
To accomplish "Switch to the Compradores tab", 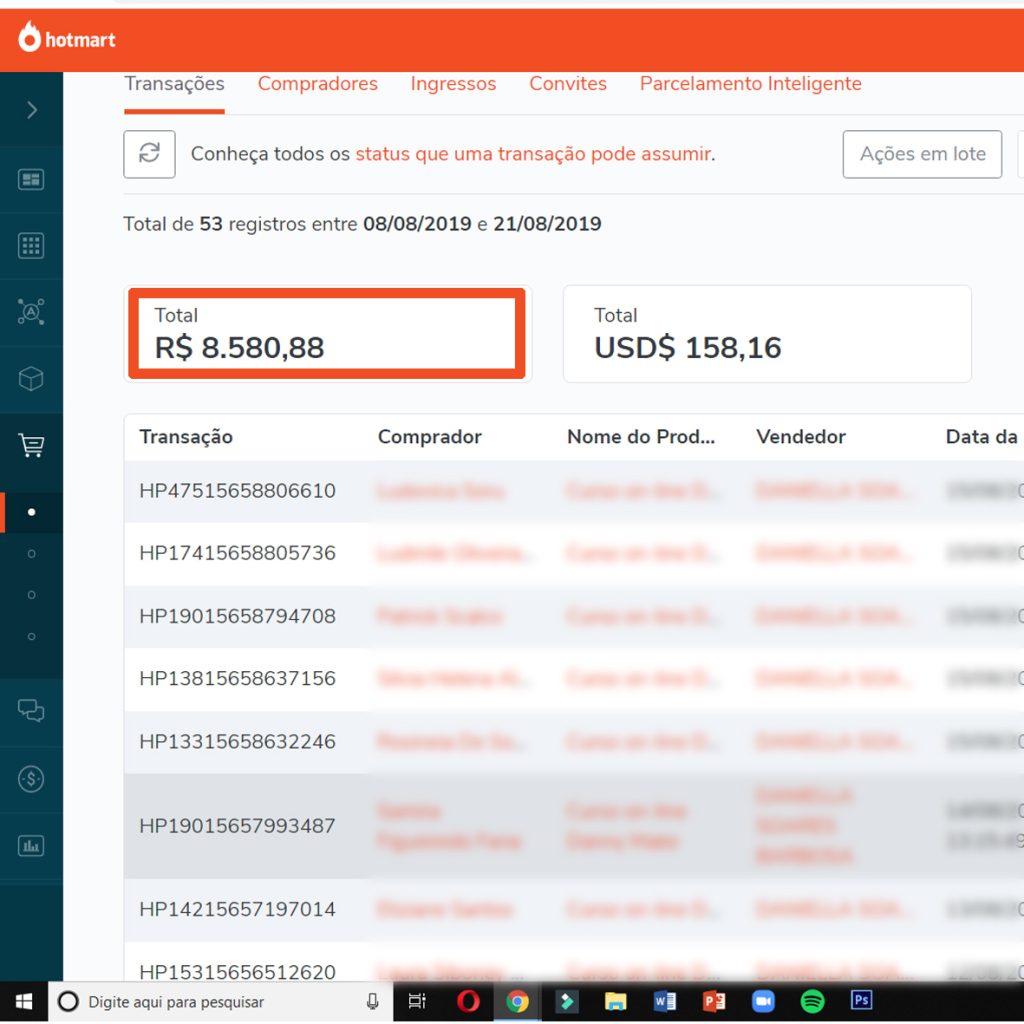I will (x=317, y=84).
